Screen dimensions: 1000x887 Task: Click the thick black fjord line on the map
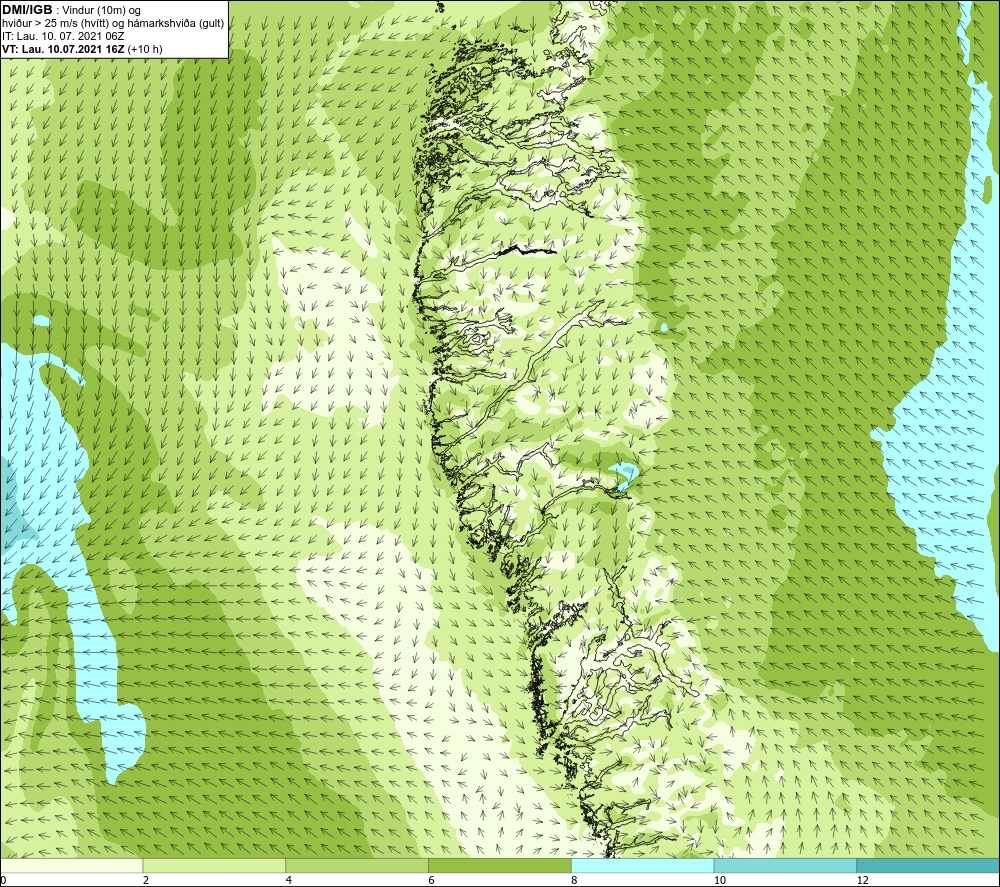coord(525,250)
